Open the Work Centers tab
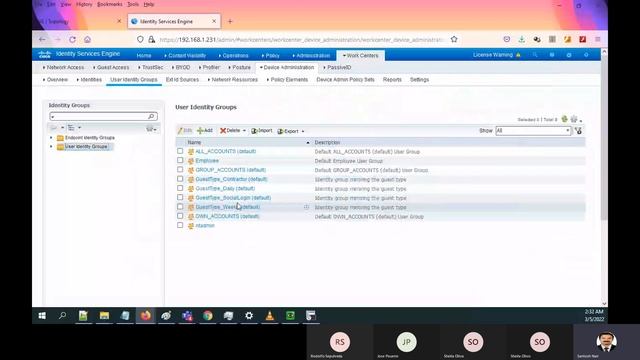 360,56
